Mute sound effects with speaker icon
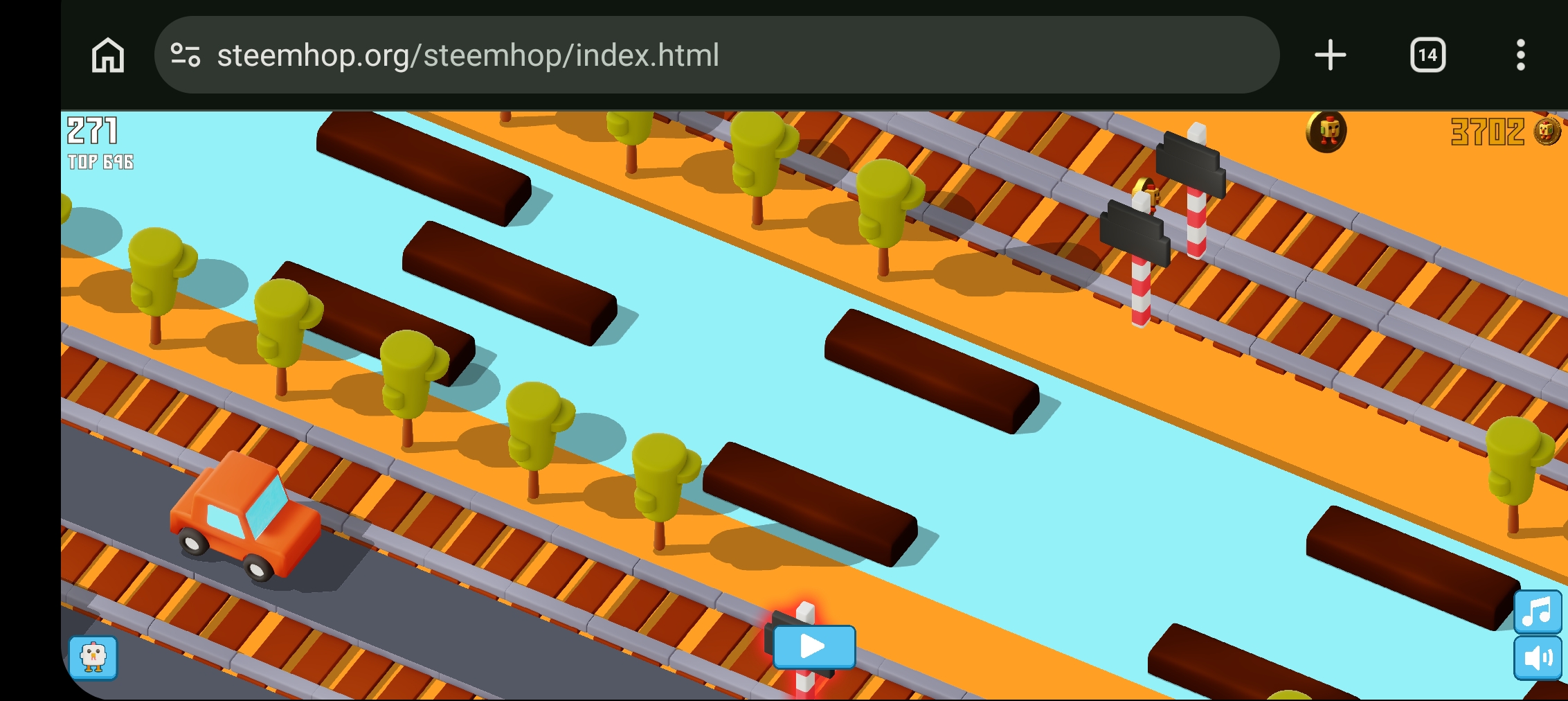1568x701 pixels. point(1538,658)
